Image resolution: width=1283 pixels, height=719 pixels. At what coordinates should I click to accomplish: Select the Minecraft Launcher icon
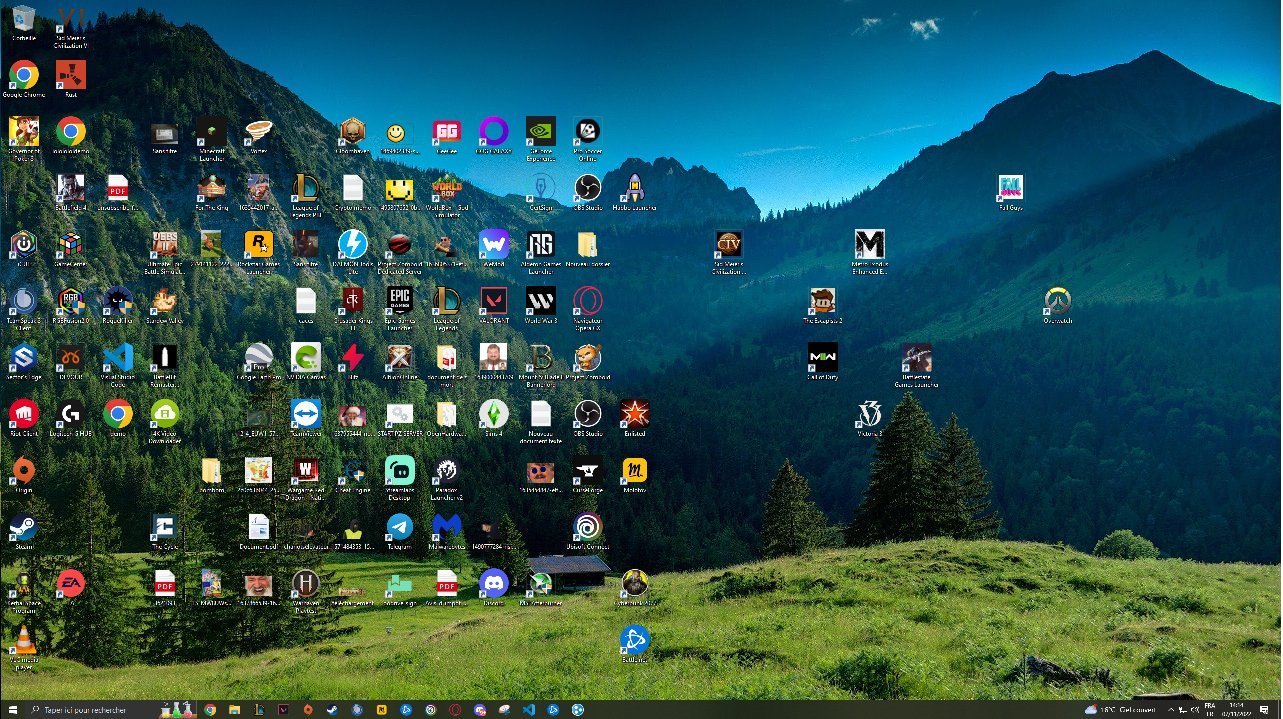click(211, 132)
